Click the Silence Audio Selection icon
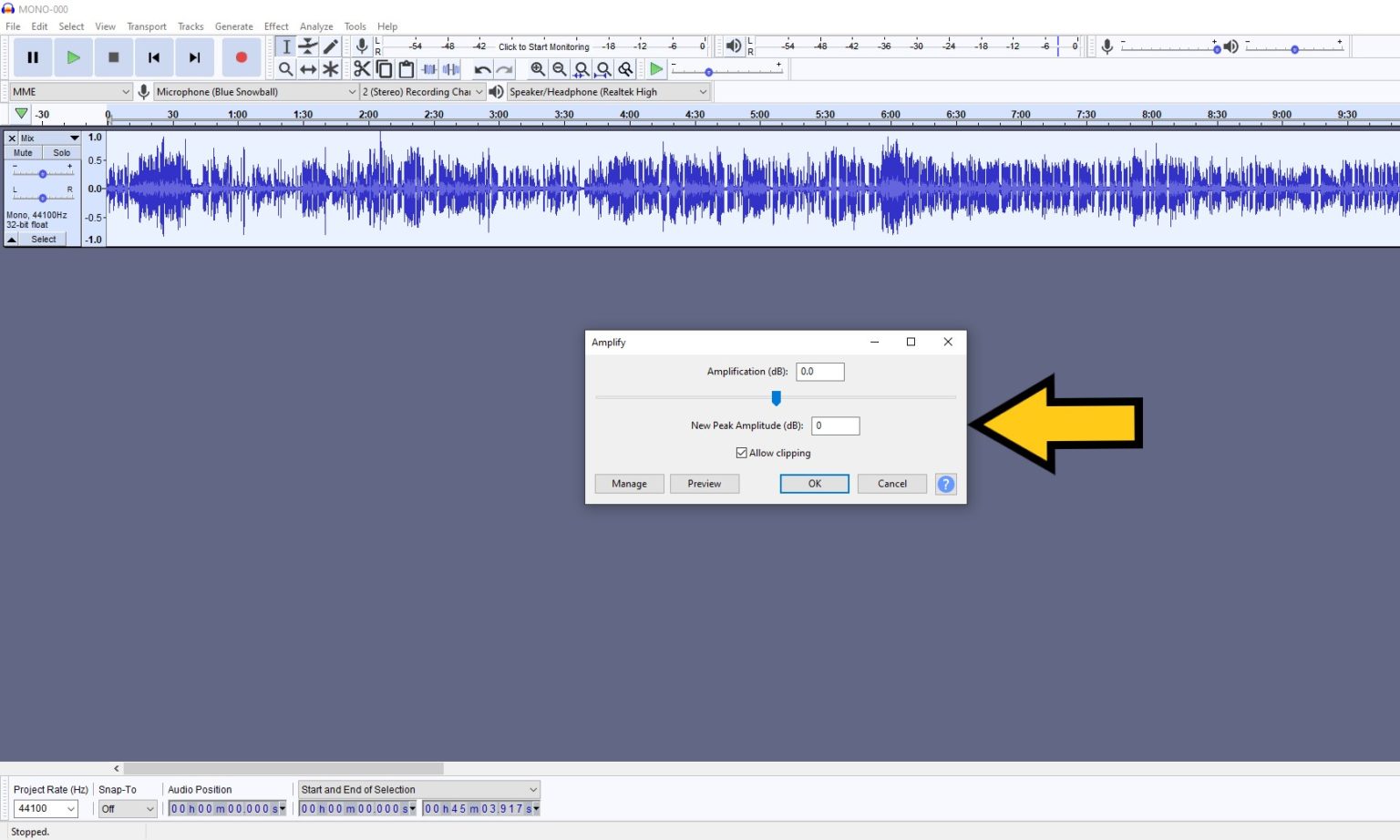Screen dimensions: 1400x840 coord(450,68)
